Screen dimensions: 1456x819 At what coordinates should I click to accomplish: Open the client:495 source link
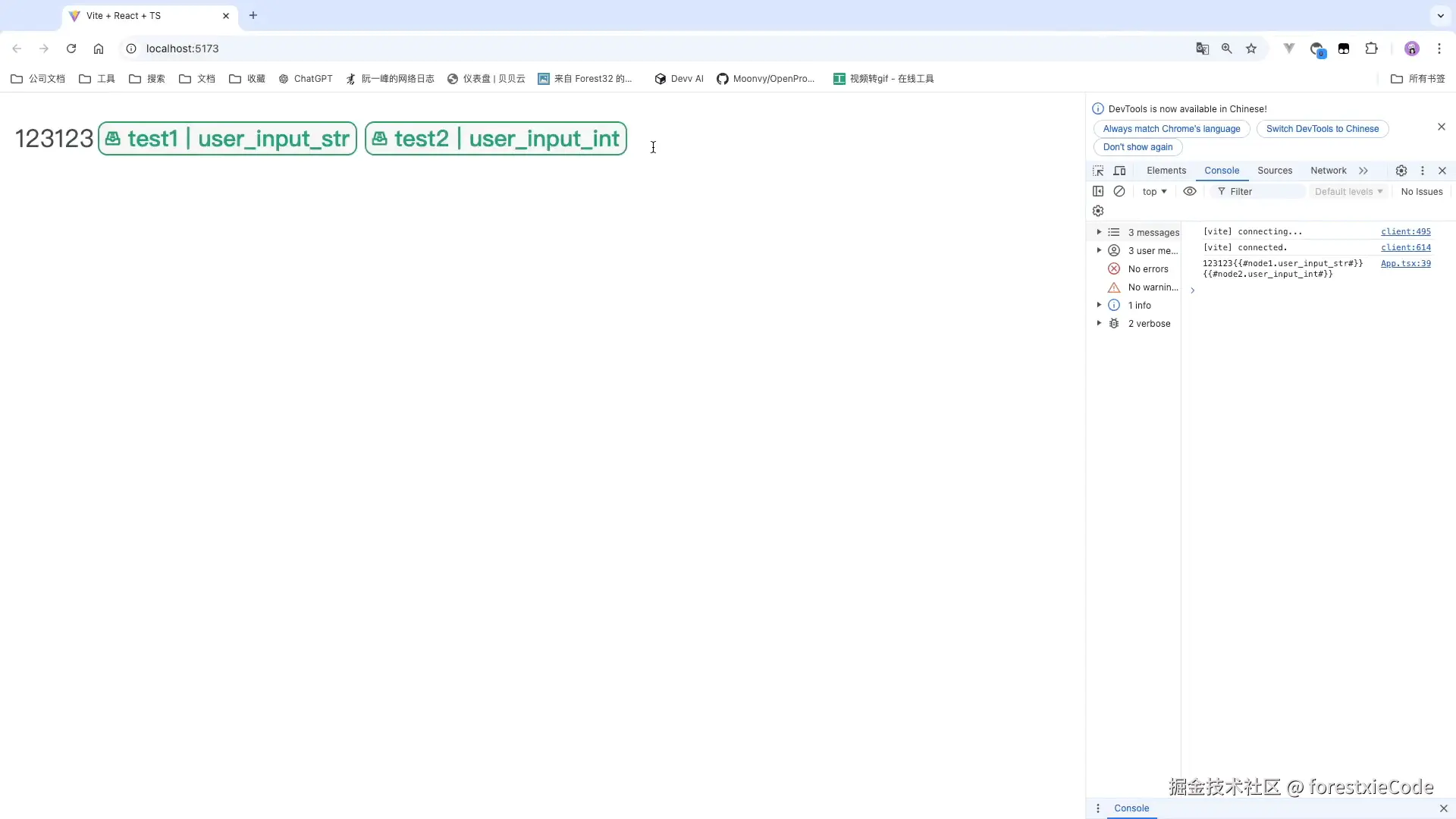click(1406, 231)
